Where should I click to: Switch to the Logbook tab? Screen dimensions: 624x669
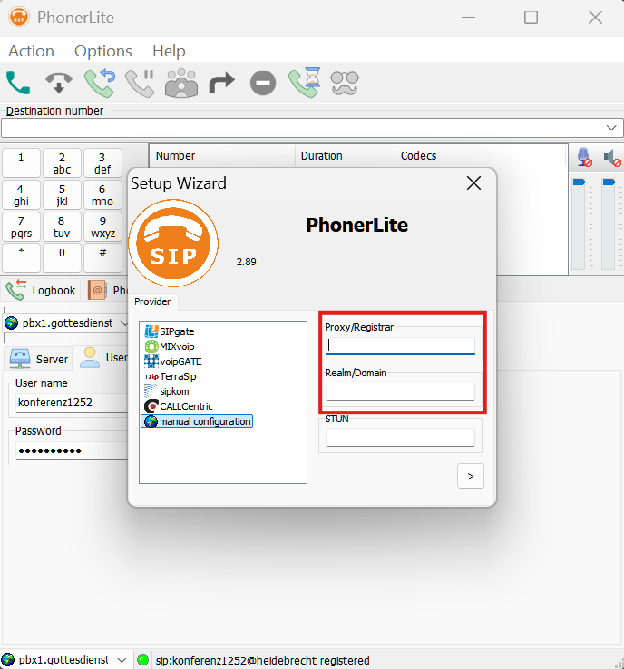pyautogui.click(x=41, y=290)
